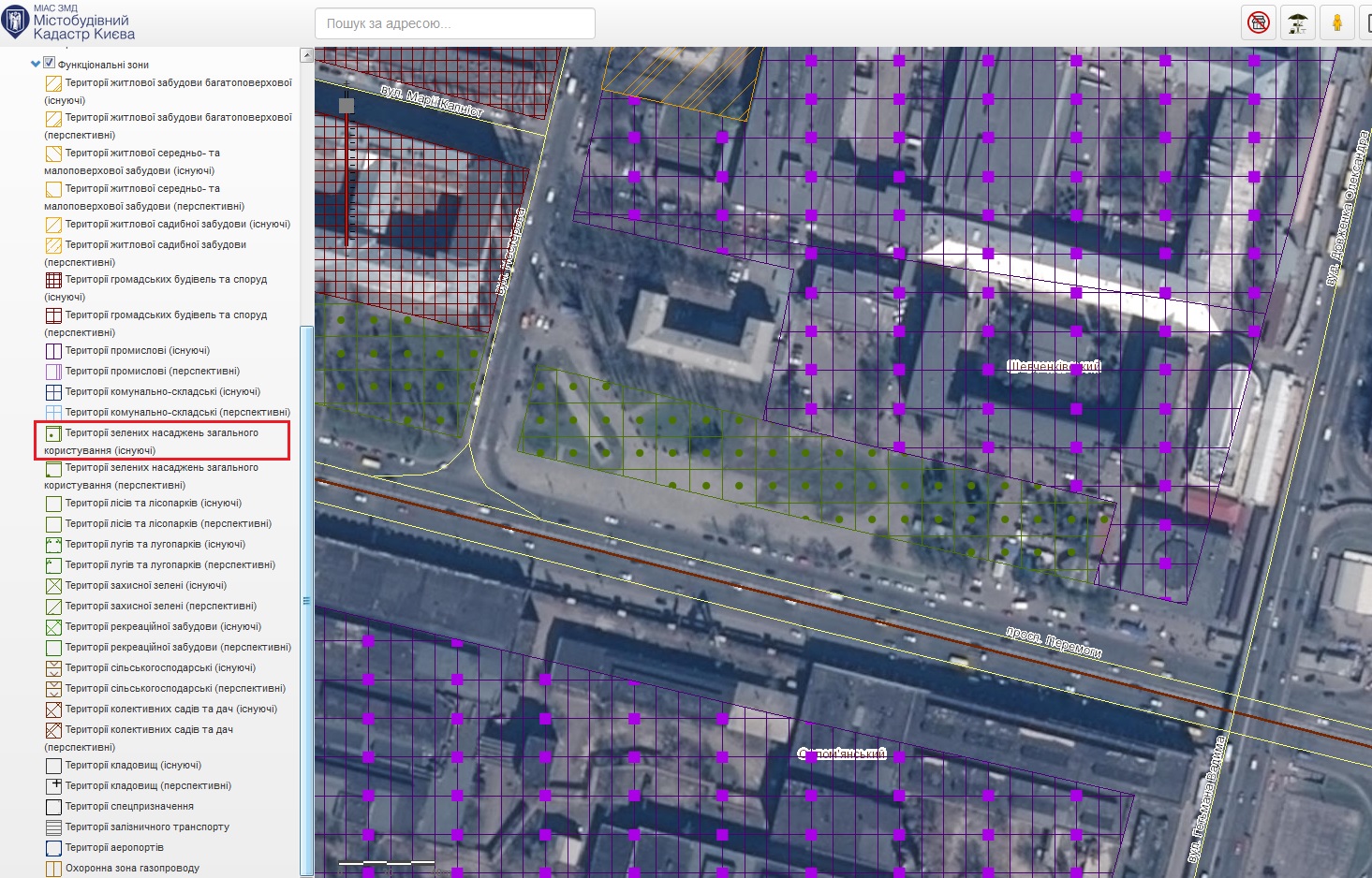Click the existing green plantings legend symbol
The image size is (1372, 878).
(x=53, y=434)
